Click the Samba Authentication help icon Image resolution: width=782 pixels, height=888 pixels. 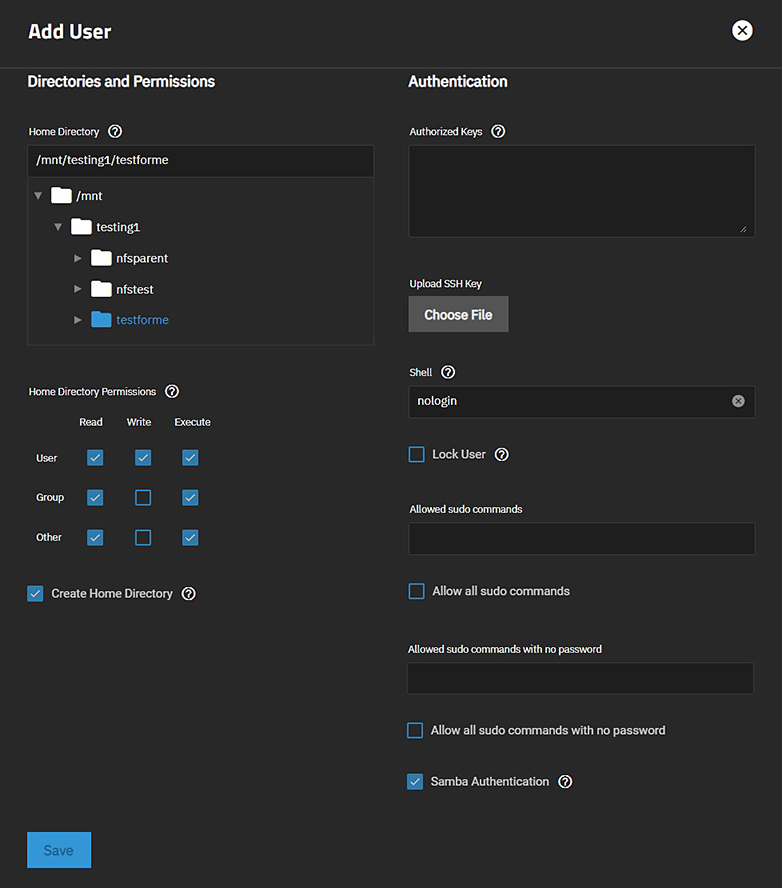(565, 781)
